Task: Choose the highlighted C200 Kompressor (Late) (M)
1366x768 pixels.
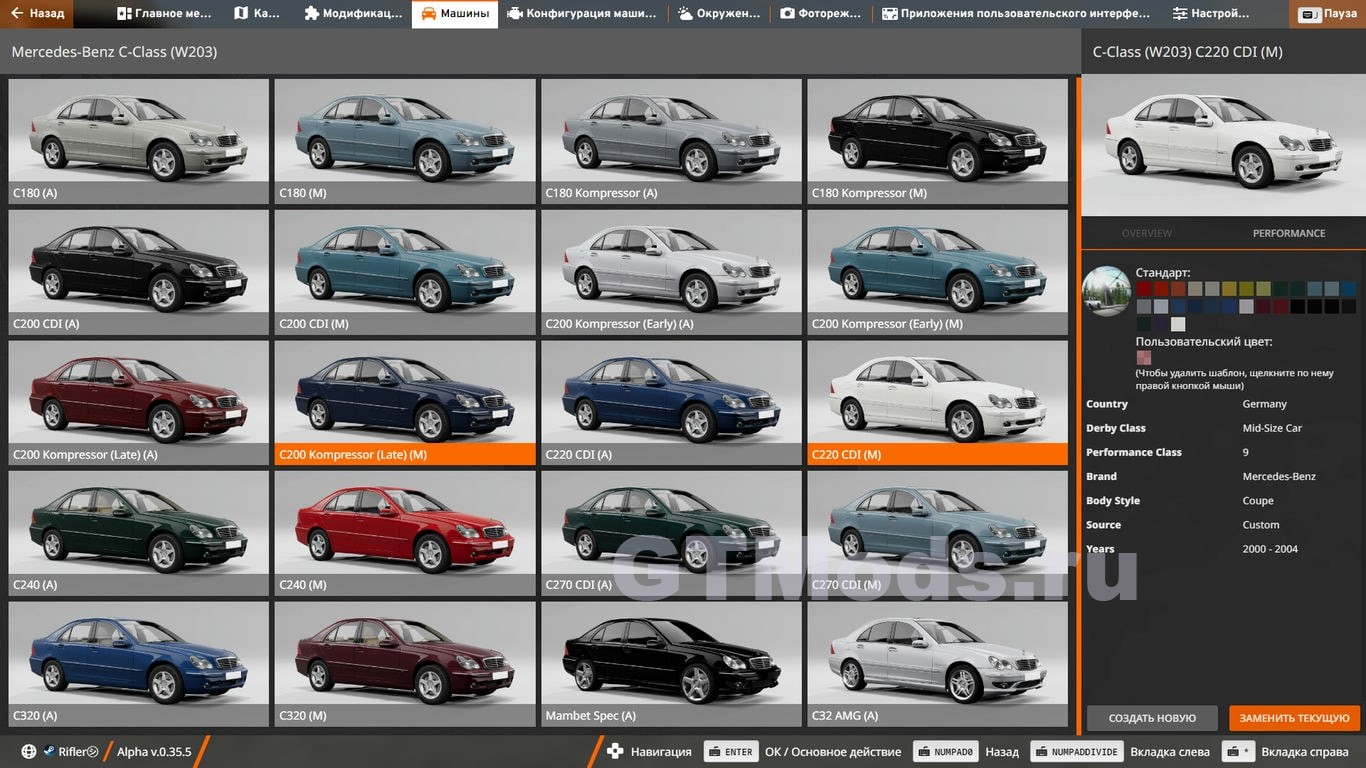Action: coord(405,403)
